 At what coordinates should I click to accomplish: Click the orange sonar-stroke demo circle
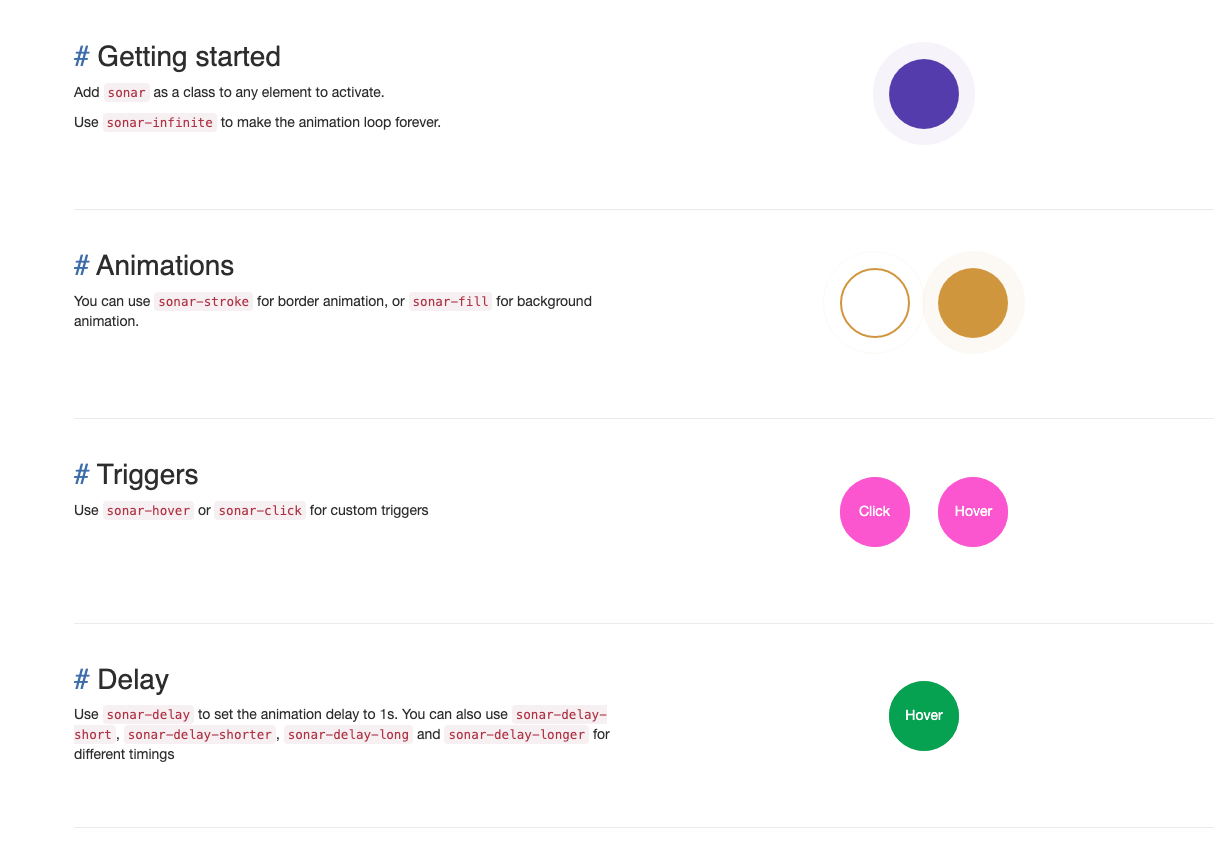(x=874, y=302)
